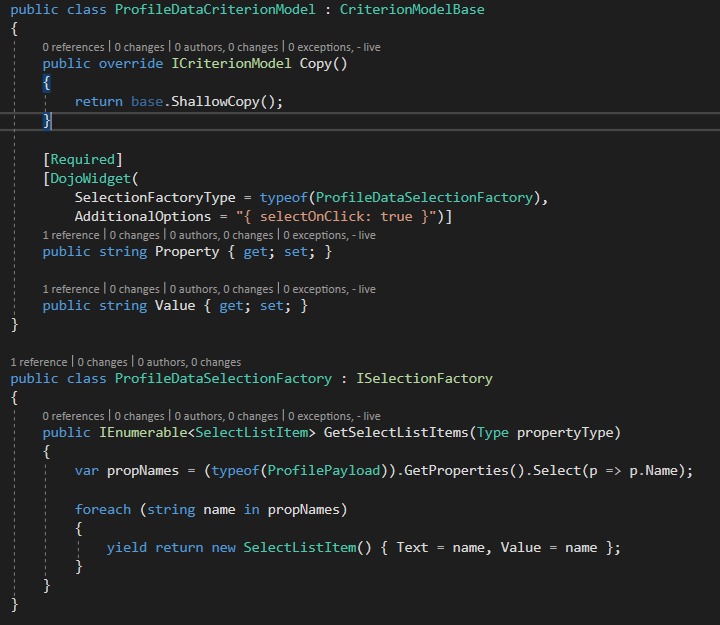Click ProfileDataSelectionFactory inside typeof
Viewport: 720px width, 625px height.
click(424, 197)
